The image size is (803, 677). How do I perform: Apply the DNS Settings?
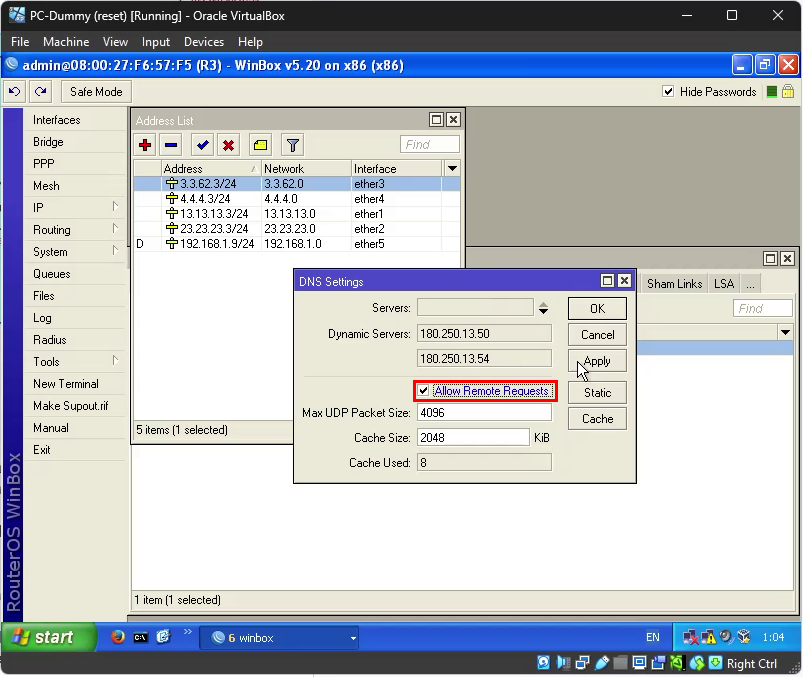tap(597, 361)
